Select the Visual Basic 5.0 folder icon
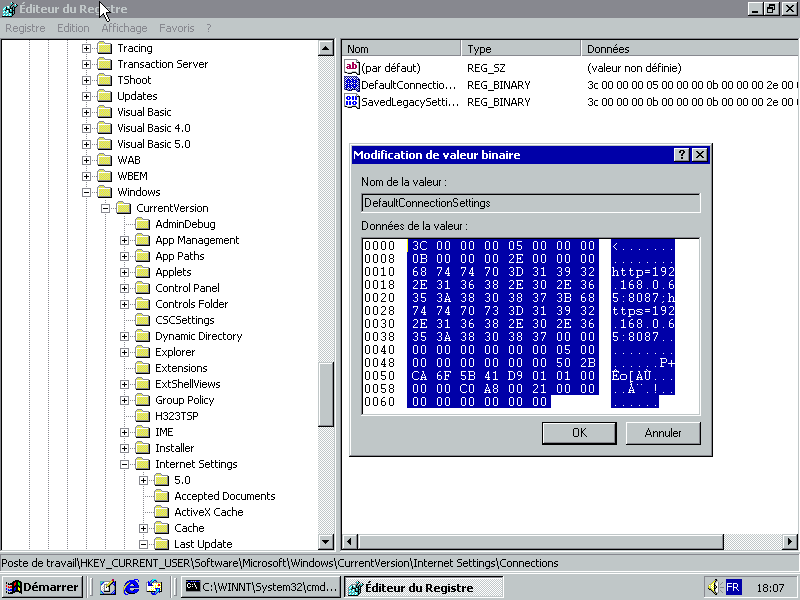Viewport: 800px width, 600px height. pos(105,144)
